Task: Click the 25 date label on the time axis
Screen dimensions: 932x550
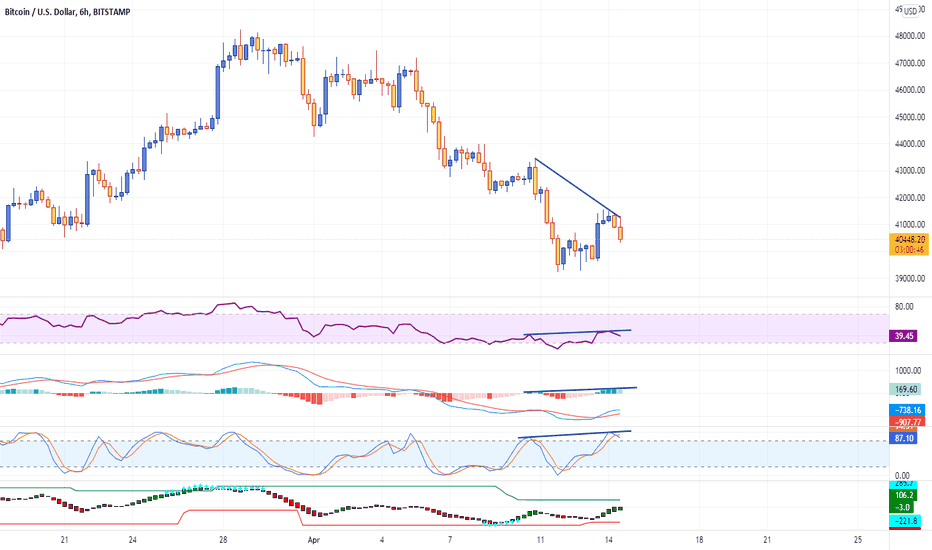Action: pyautogui.click(x=858, y=540)
